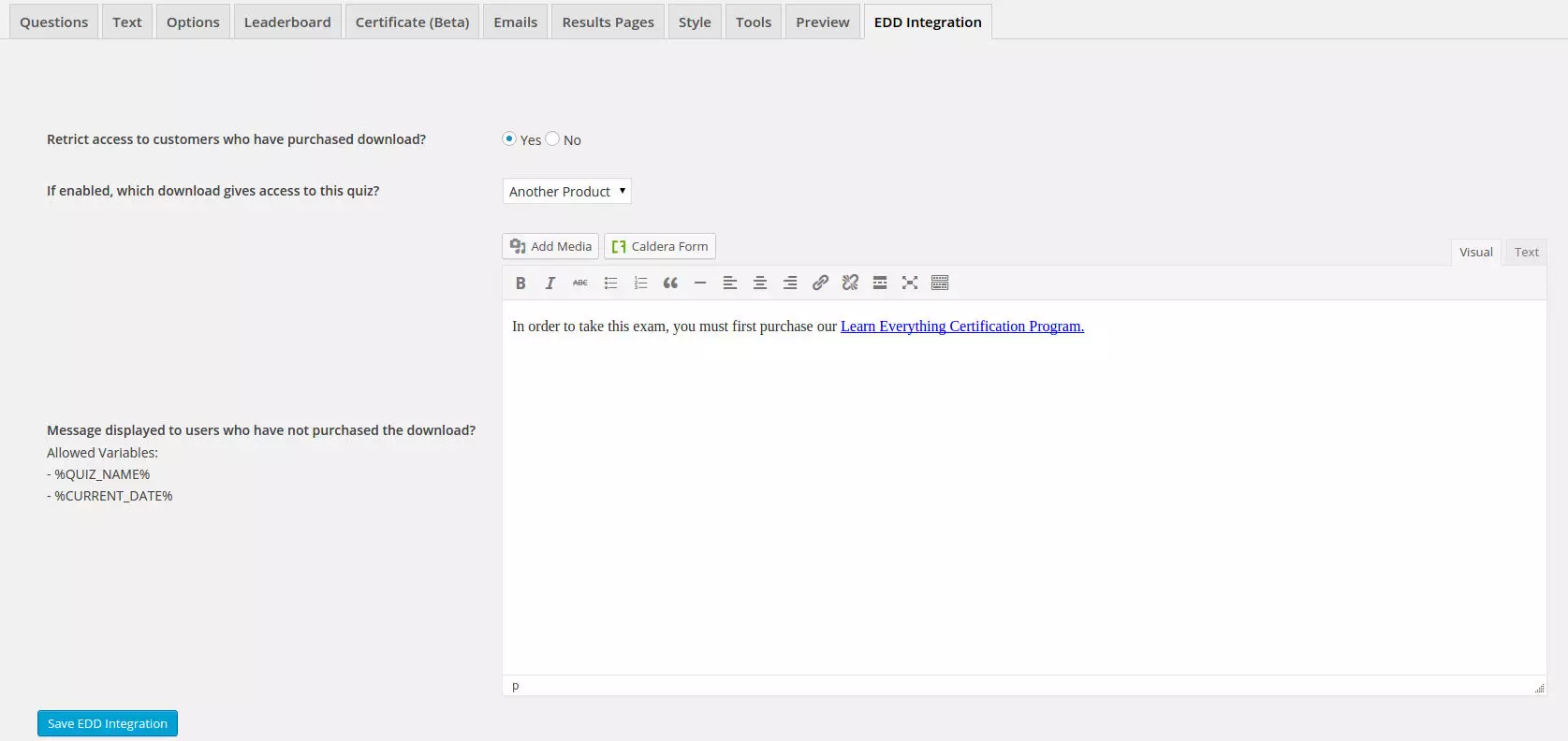This screenshot has height=741, width=1568.
Task: Toggle distraction-free fullscreen mode
Action: coord(910,283)
